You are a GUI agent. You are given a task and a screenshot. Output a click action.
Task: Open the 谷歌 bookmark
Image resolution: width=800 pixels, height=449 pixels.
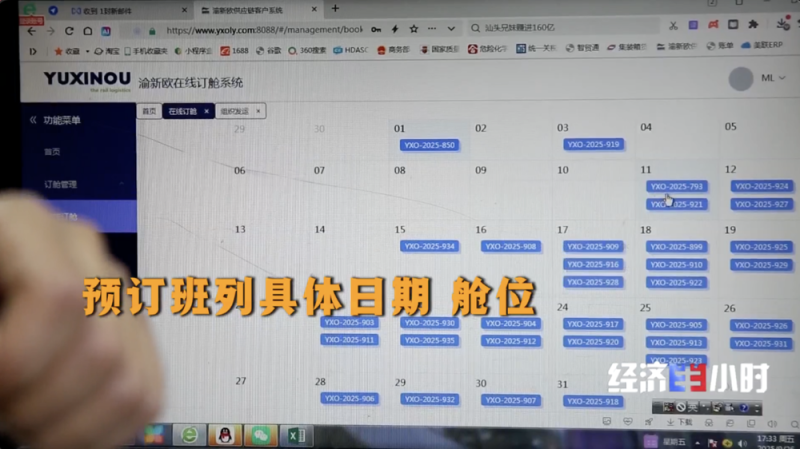[269, 51]
